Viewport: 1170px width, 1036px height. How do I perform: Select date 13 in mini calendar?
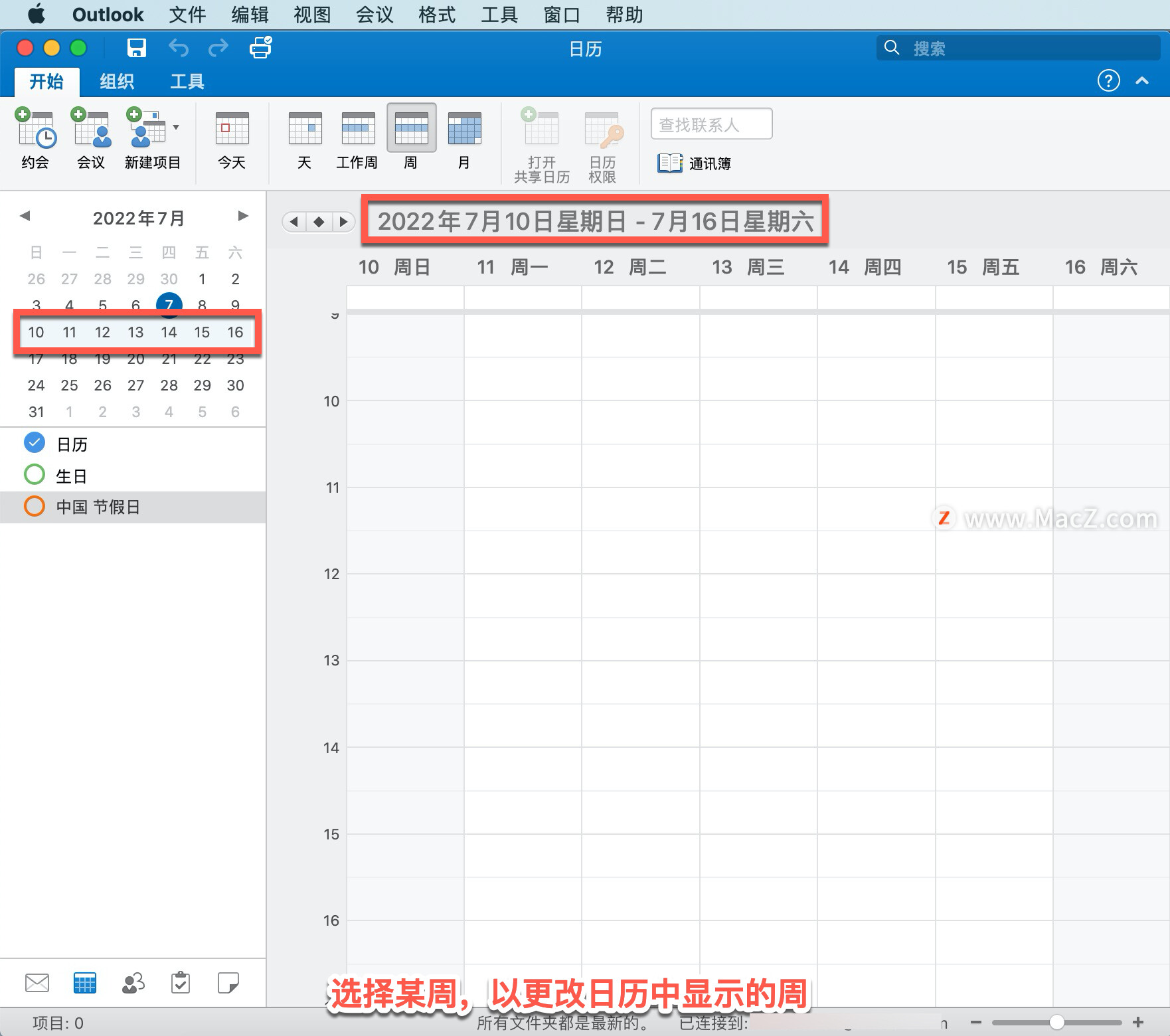135,332
